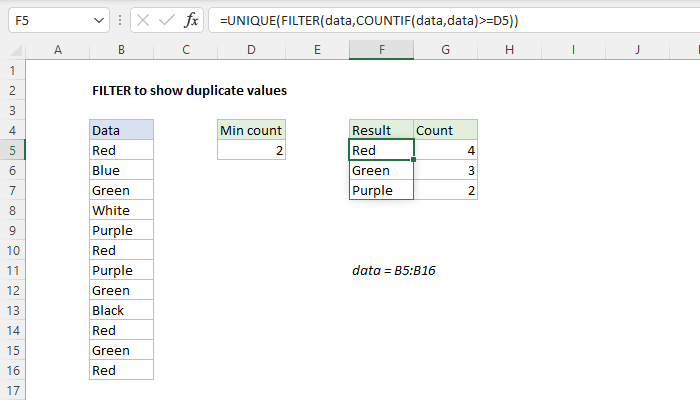Select row 5 header
Image resolution: width=700 pixels, height=400 pixels.
(12, 150)
